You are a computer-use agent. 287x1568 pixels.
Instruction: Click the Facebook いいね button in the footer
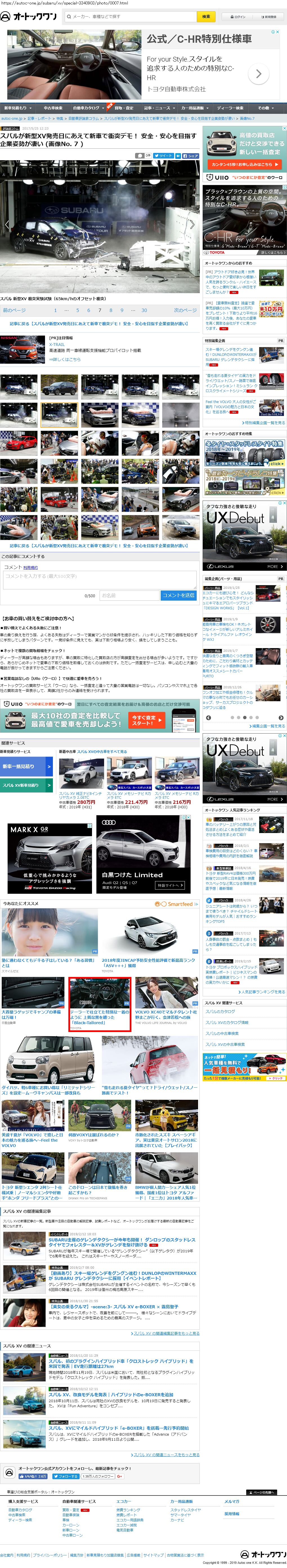tap(33, 1476)
